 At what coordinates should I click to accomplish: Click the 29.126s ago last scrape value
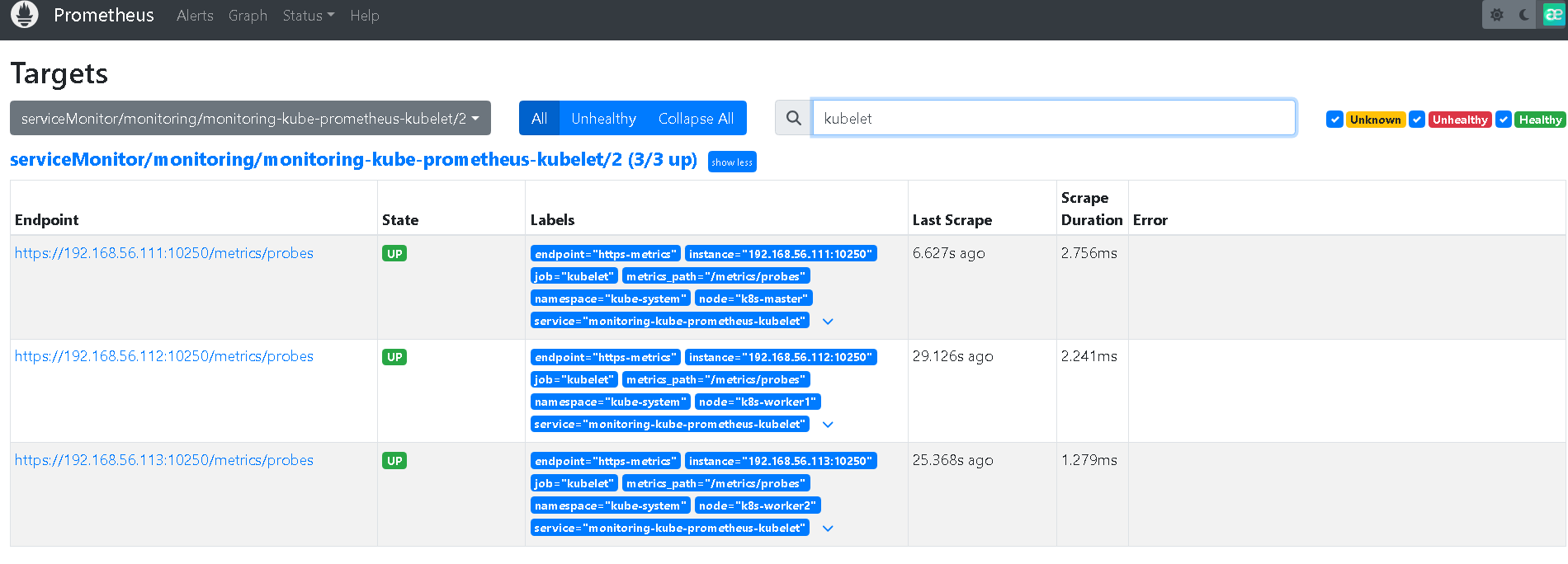click(952, 356)
